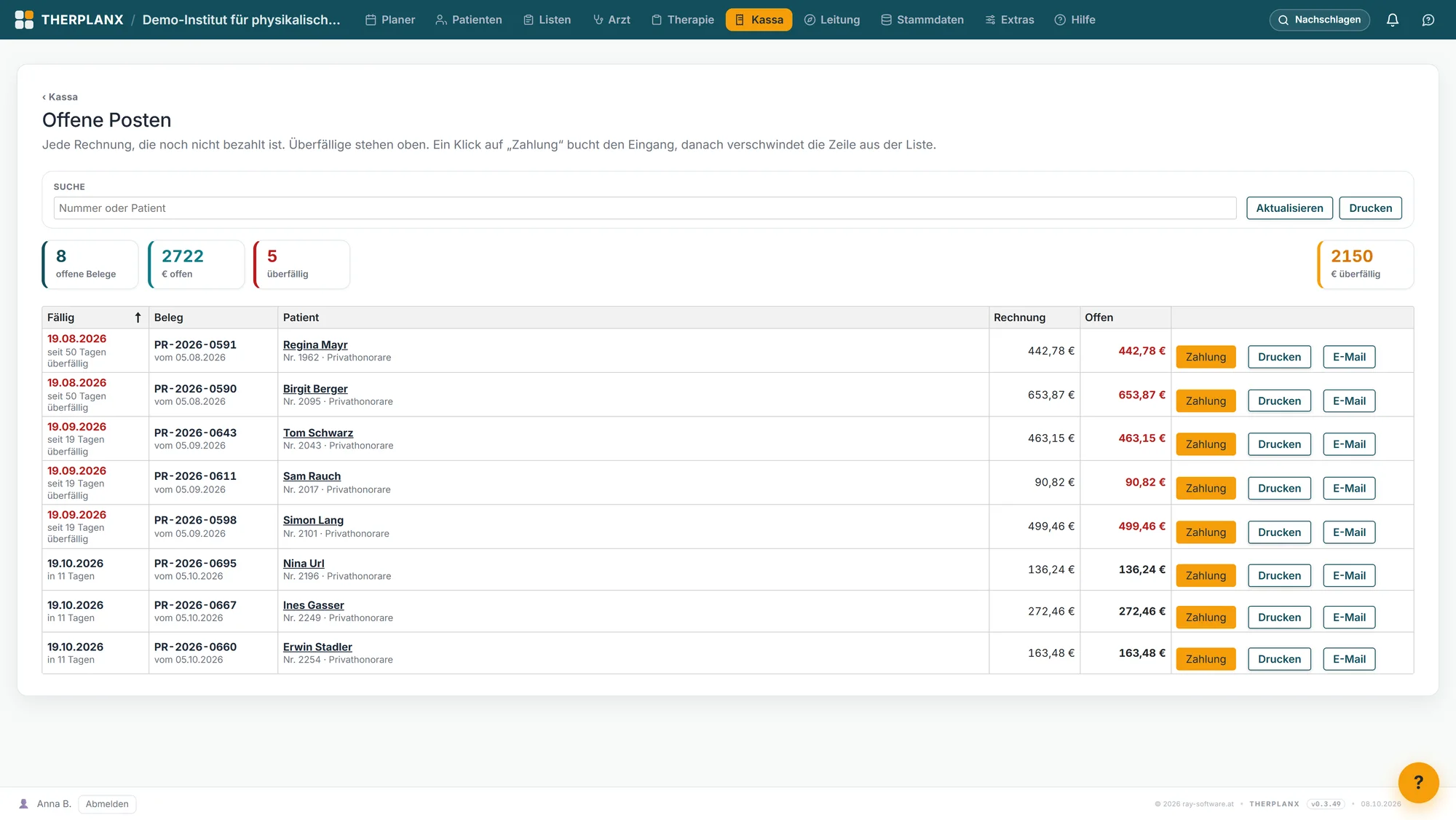
Task: Open the Leitung menu
Action: [832, 20]
